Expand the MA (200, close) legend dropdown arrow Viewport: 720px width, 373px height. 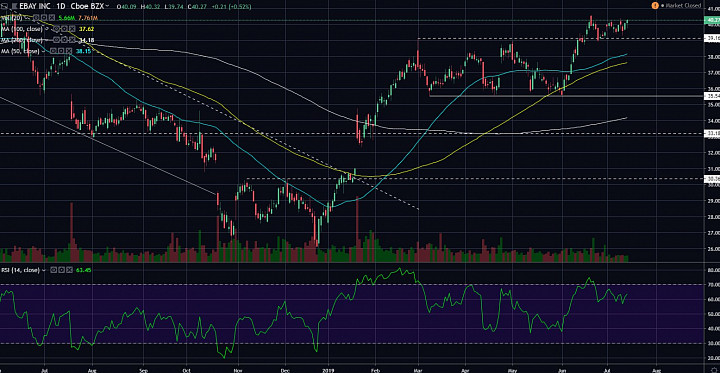(46, 40)
